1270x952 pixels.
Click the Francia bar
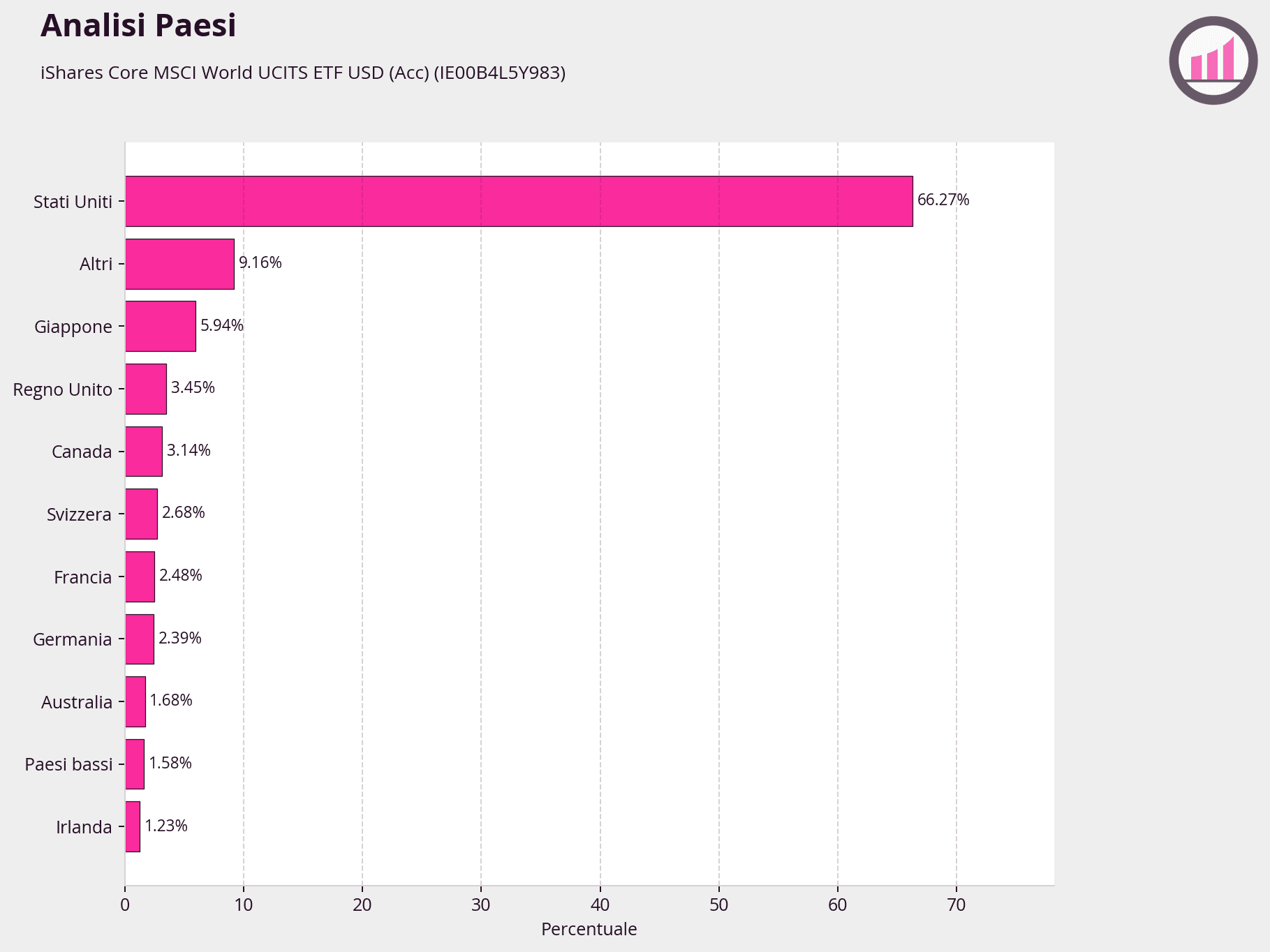click(x=140, y=577)
